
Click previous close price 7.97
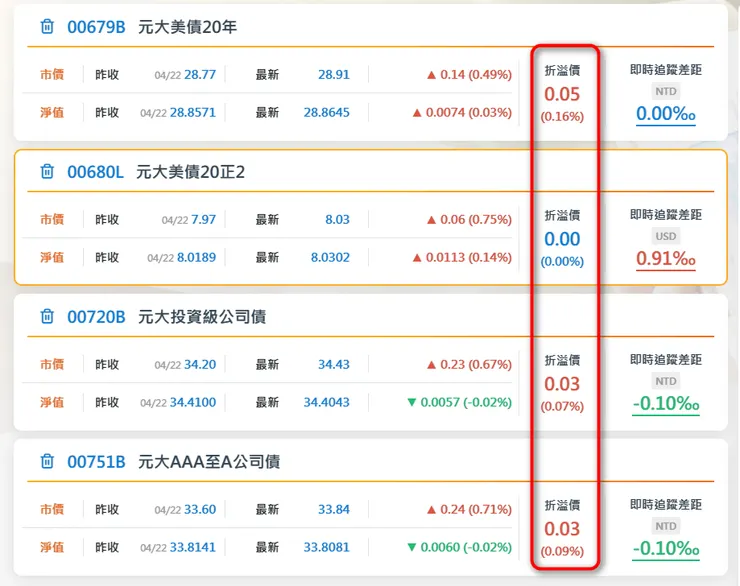(x=203, y=219)
